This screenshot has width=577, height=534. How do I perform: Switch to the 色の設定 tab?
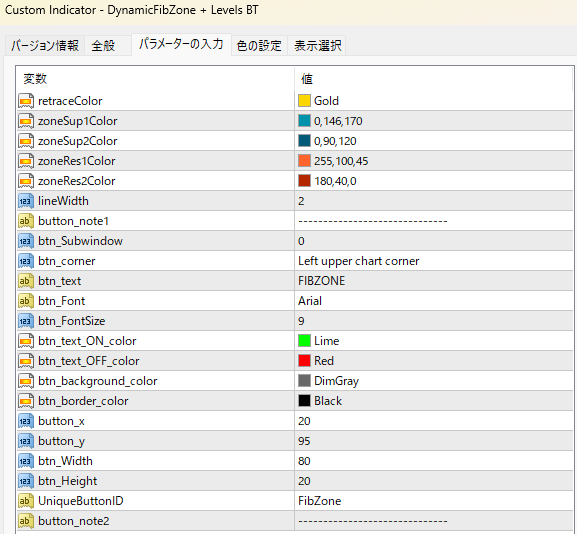tap(259, 46)
